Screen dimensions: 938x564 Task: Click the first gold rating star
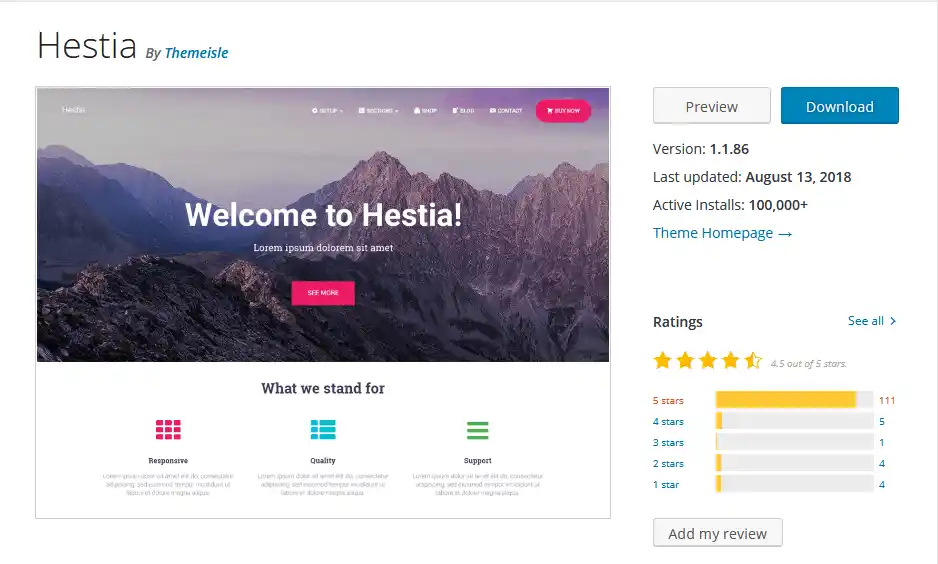[x=662, y=361]
